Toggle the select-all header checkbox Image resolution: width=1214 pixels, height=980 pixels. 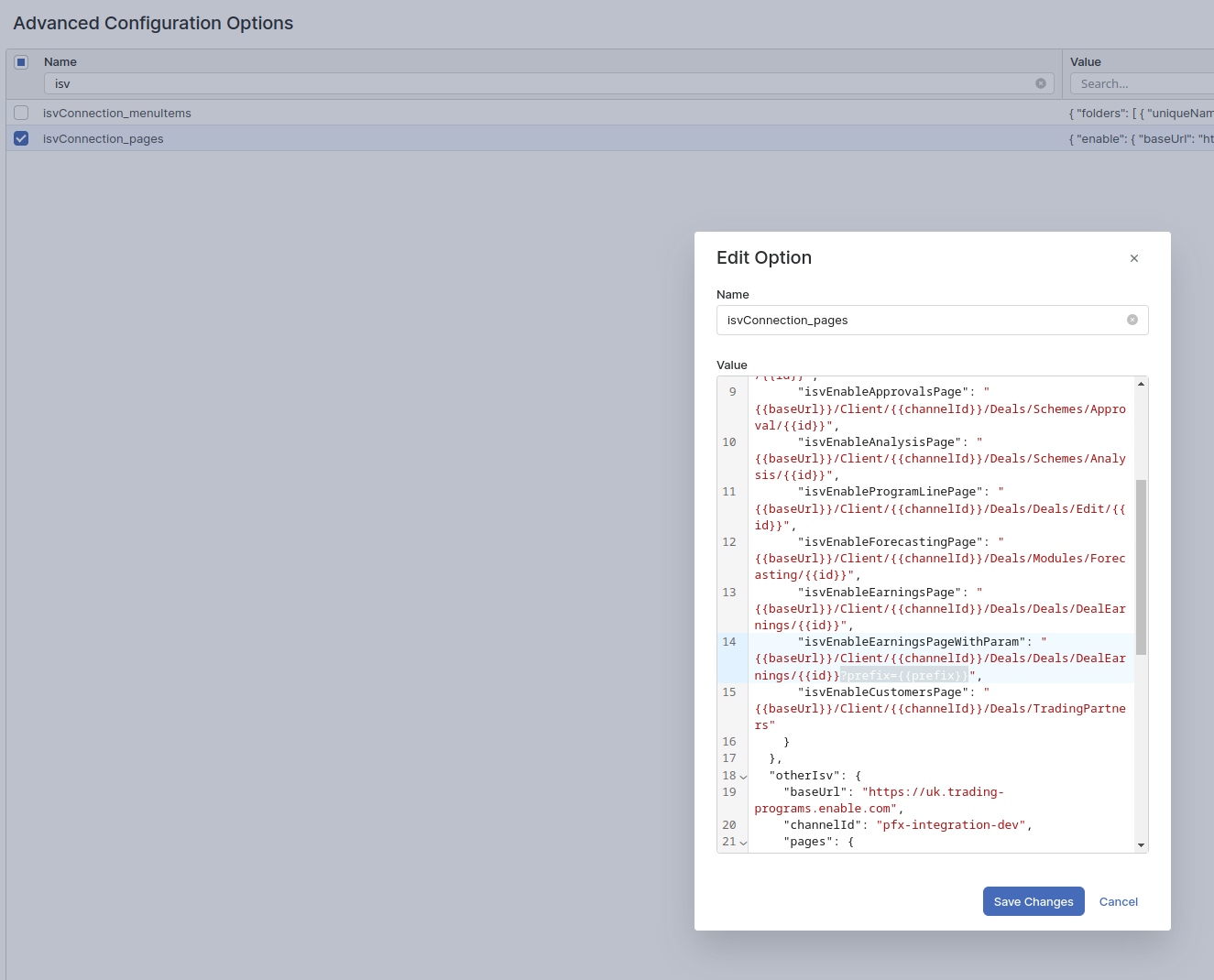click(21, 62)
